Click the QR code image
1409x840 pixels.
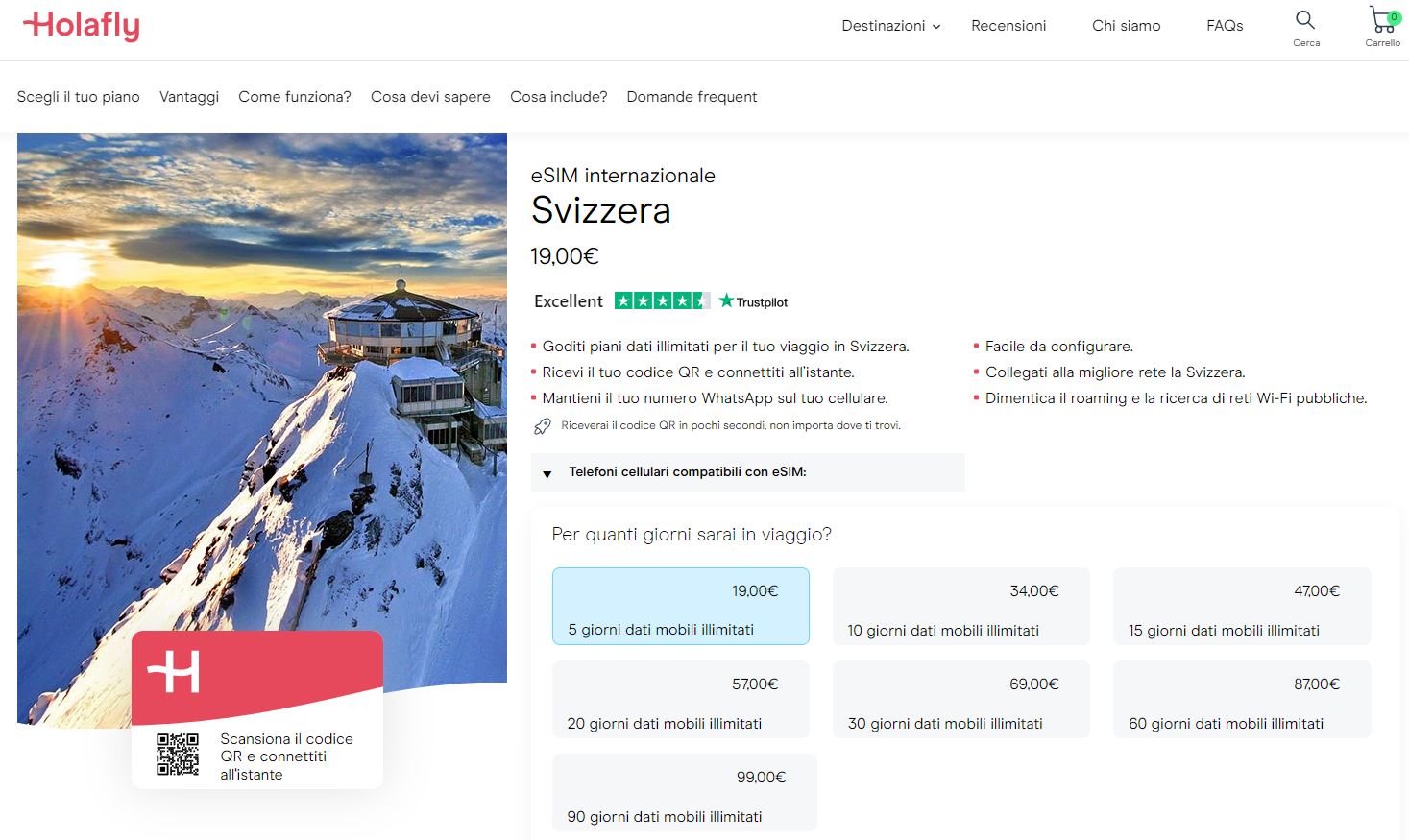[x=178, y=755]
